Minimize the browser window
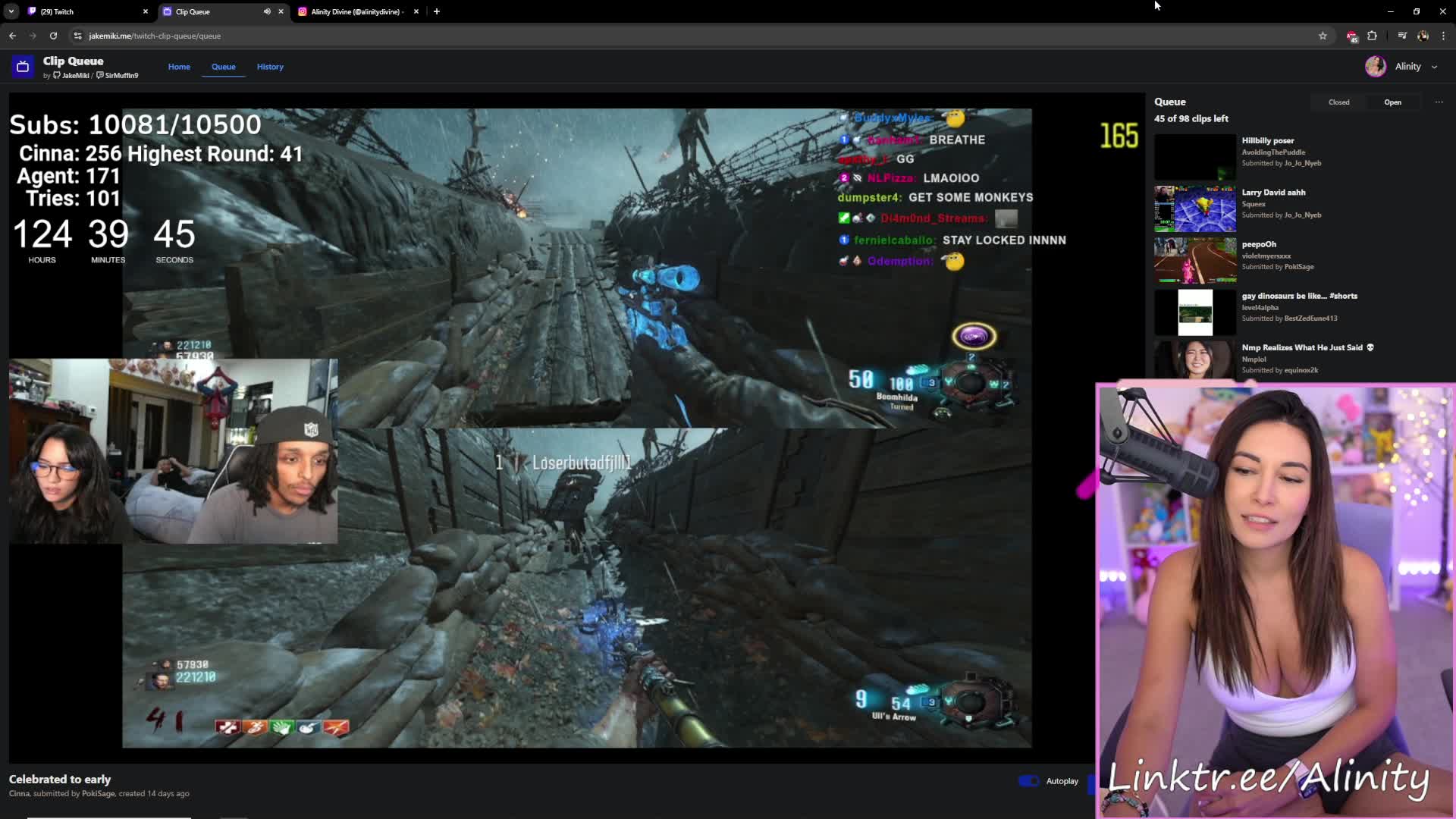Screen dimensions: 1456x819 tap(1390, 11)
